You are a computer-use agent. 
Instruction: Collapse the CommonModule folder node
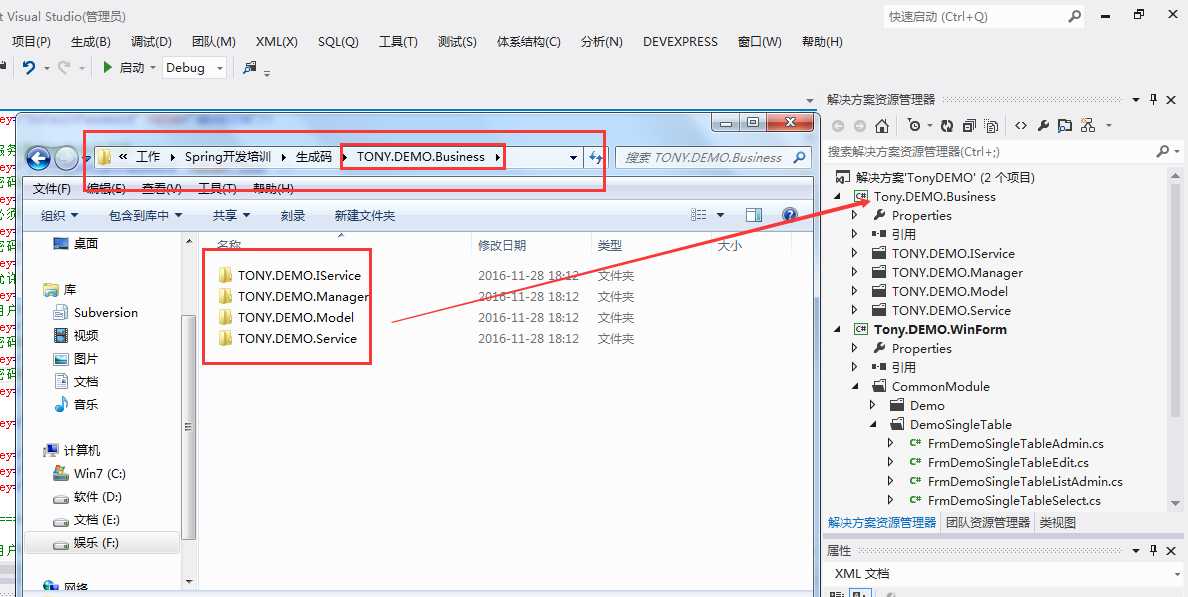coord(855,386)
